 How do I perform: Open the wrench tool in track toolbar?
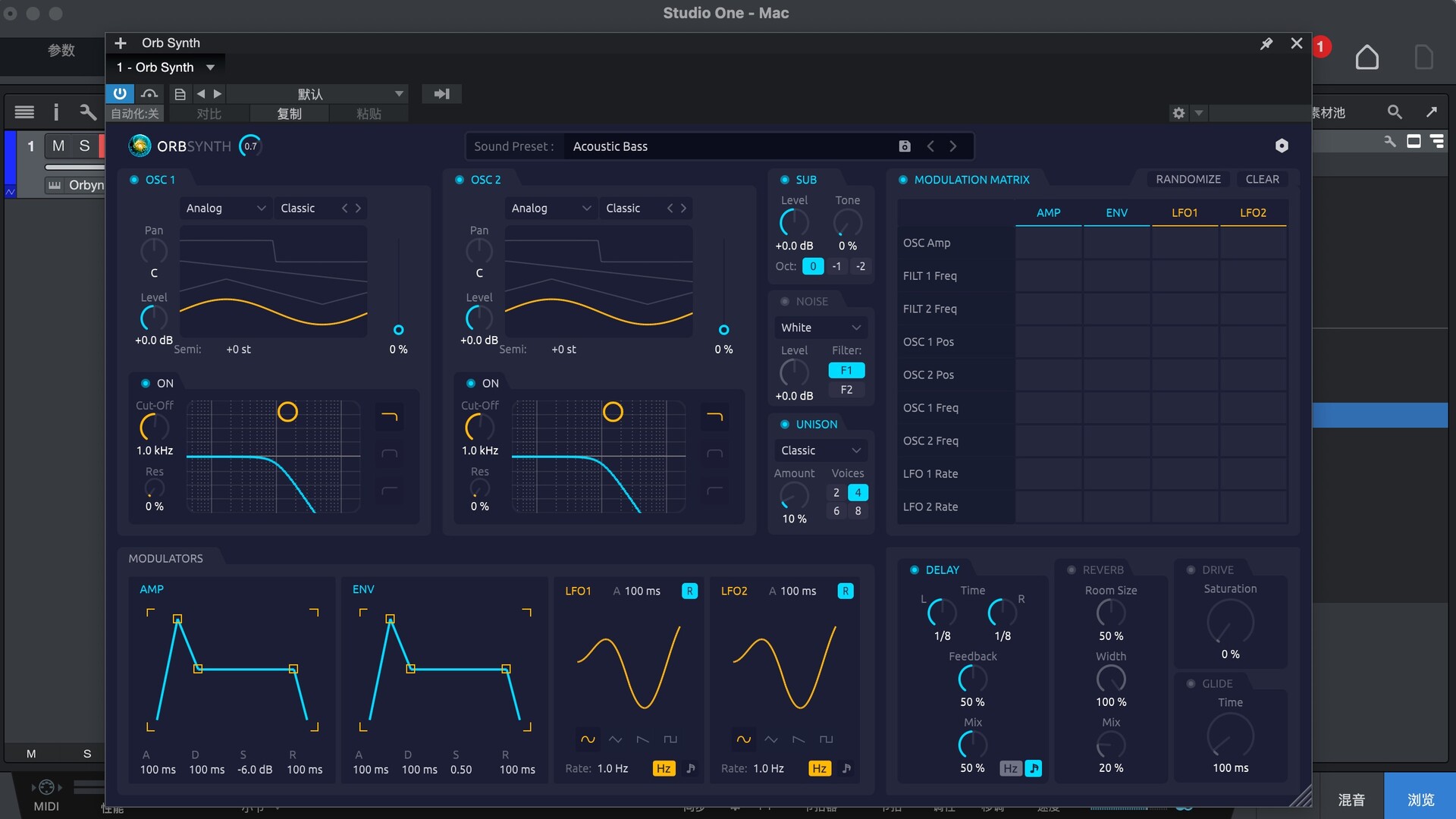coord(88,112)
